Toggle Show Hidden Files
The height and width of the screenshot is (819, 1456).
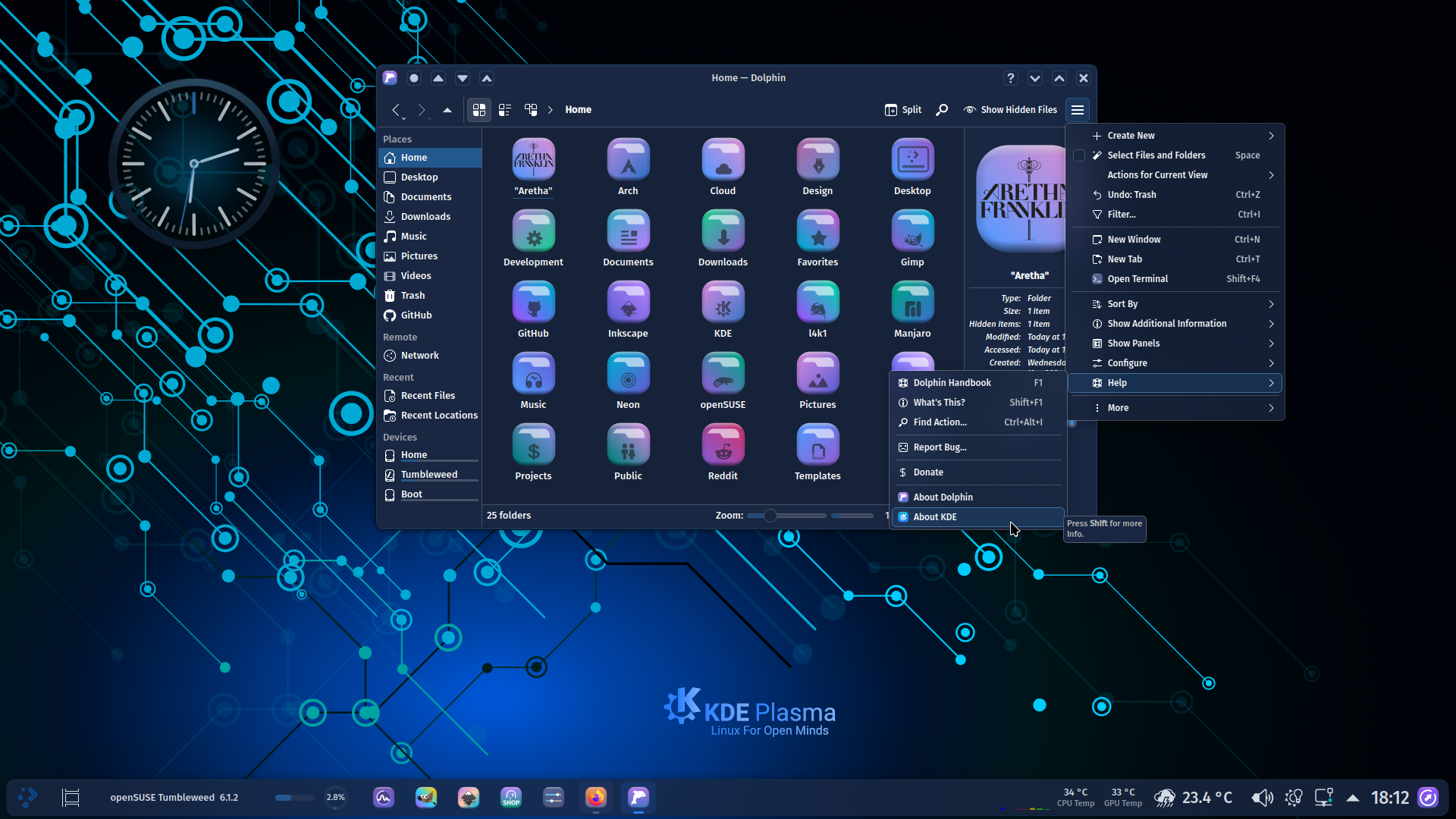pyautogui.click(x=1010, y=110)
